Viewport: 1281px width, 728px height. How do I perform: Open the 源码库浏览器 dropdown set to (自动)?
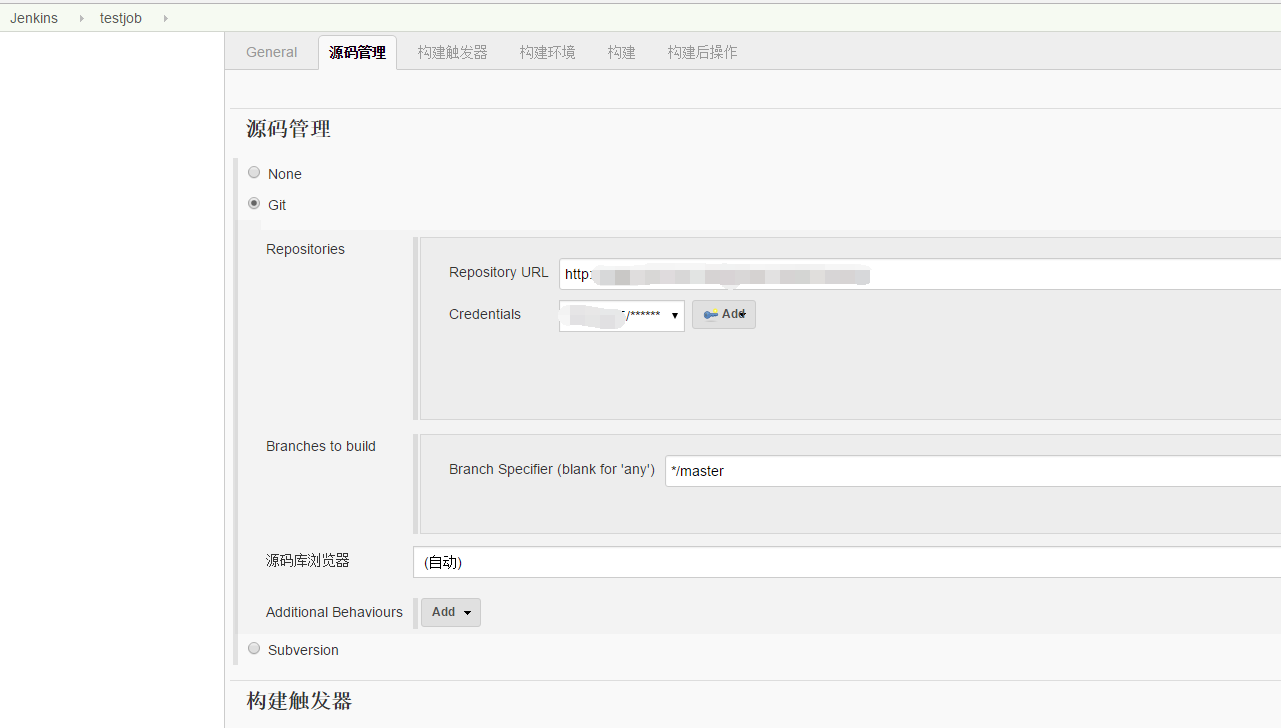pyautogui.click(x=847, y=562)
